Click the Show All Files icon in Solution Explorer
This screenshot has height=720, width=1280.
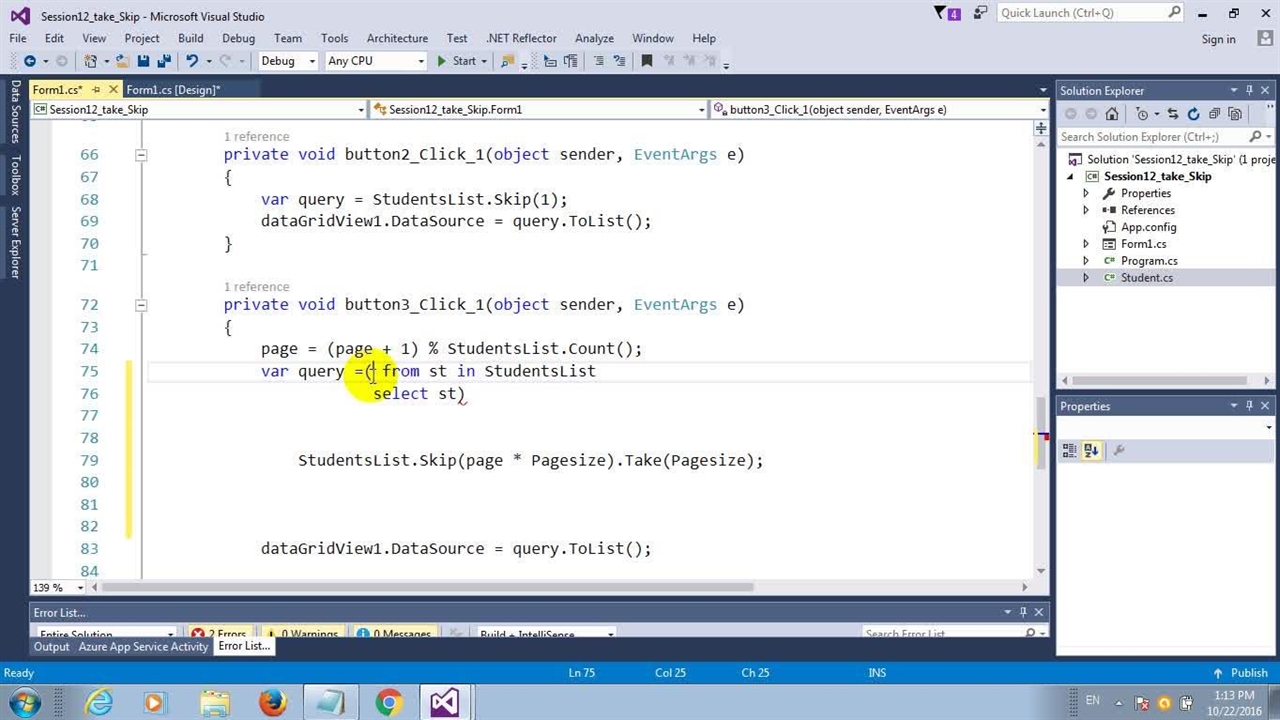(x=1236, y=114)
